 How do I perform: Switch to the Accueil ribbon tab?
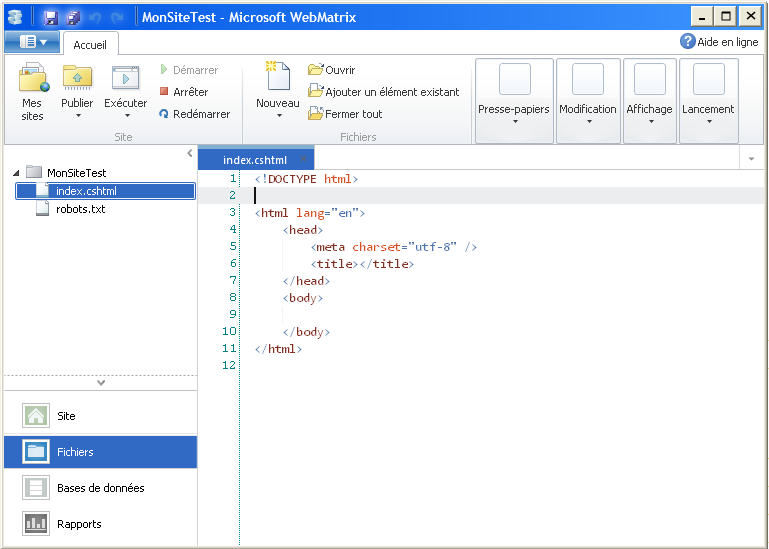(91, 44)
